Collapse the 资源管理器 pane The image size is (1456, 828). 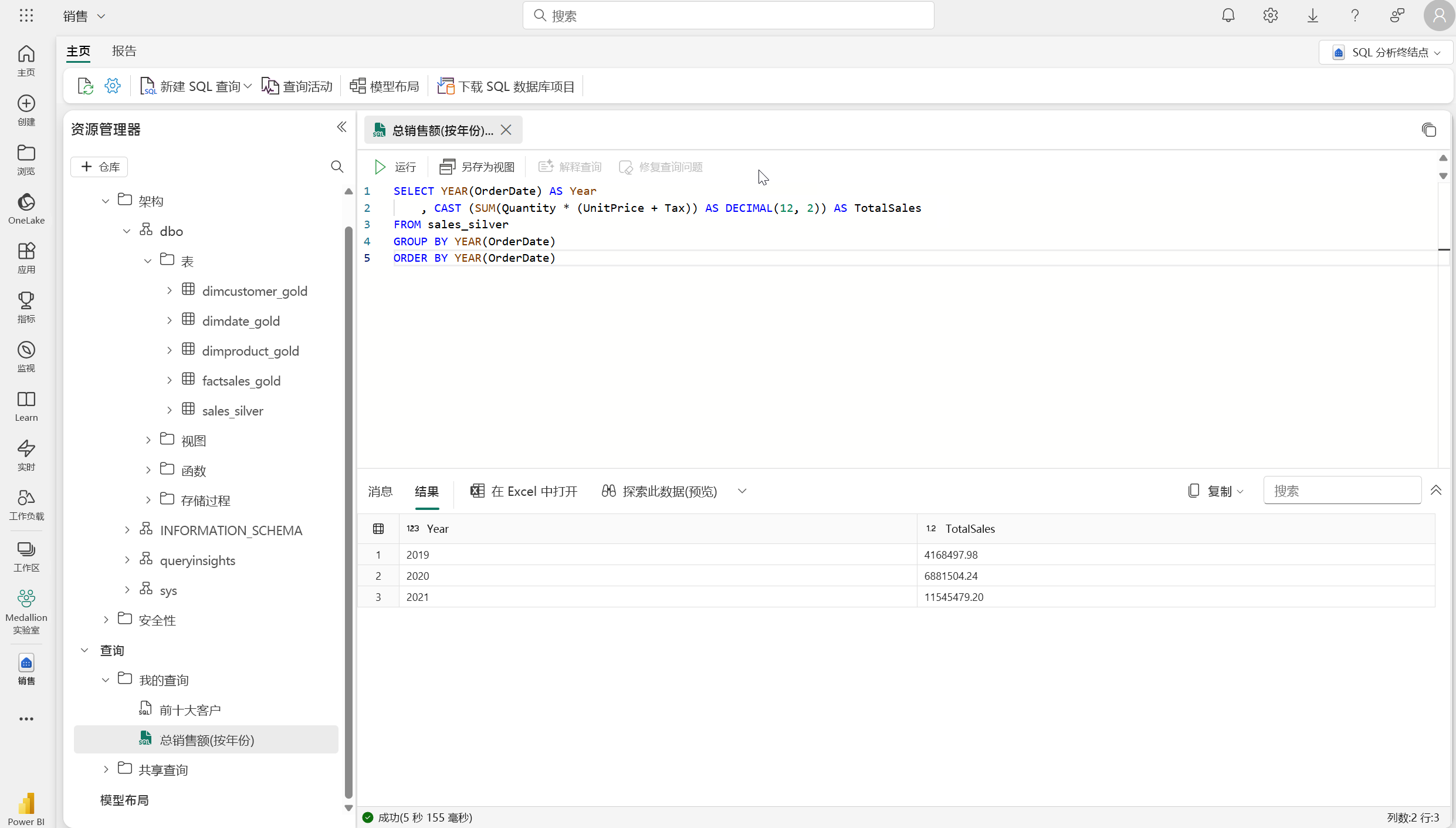(342, 127)
